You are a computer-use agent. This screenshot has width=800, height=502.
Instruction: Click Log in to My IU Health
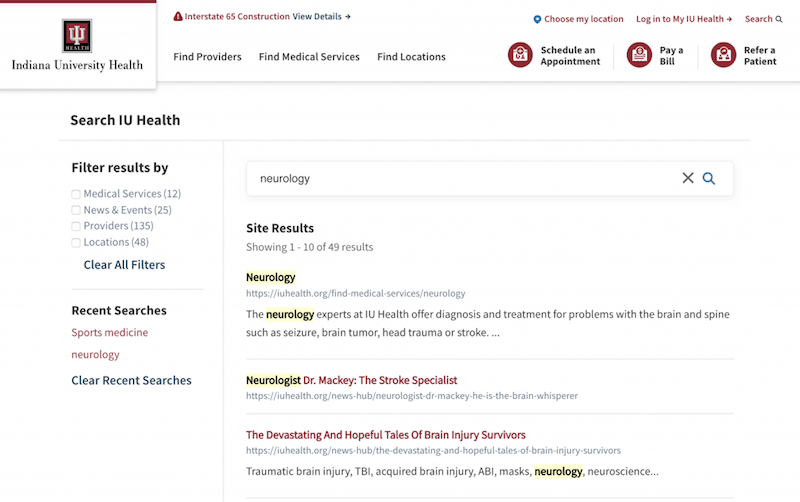(684, 19)
